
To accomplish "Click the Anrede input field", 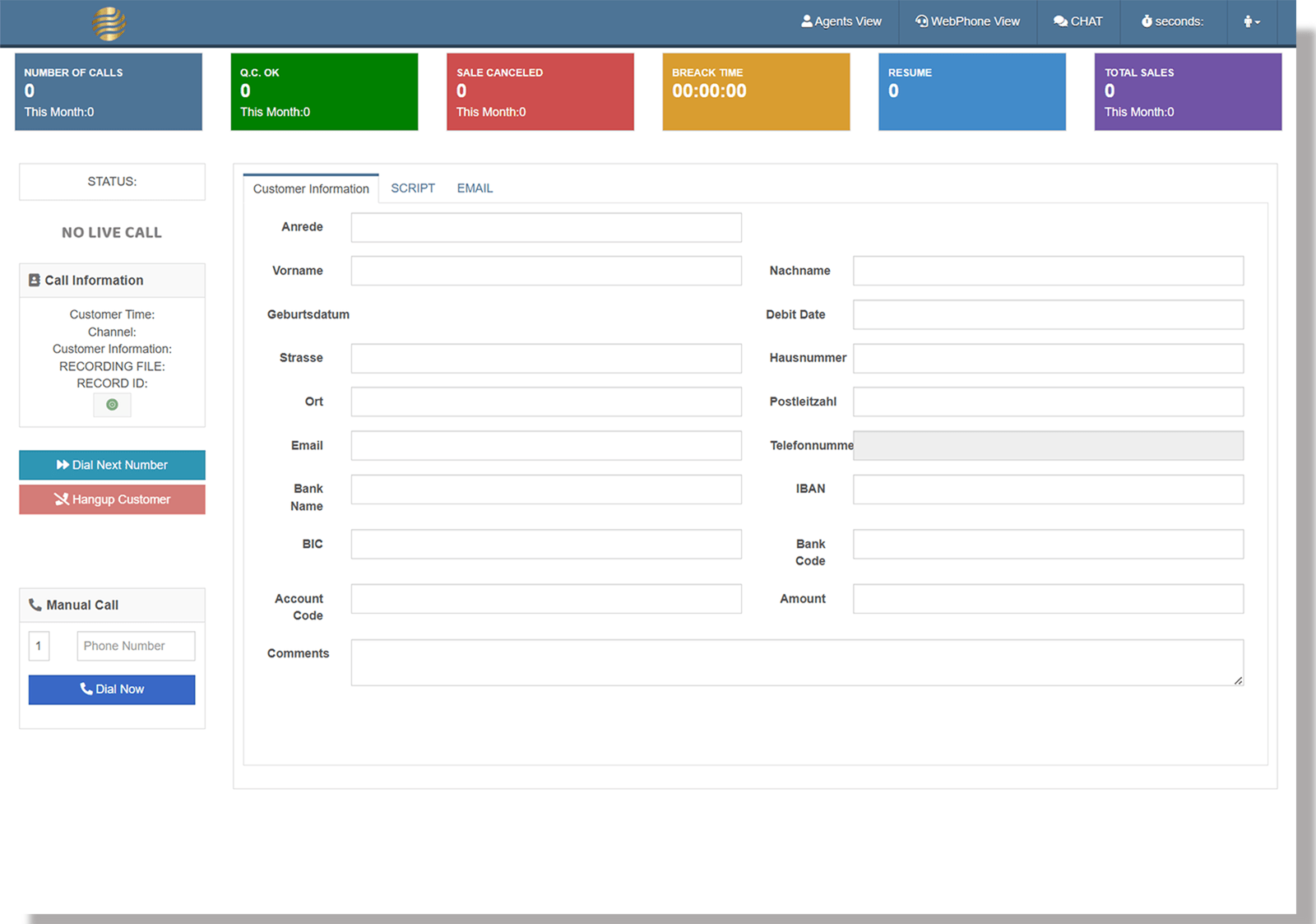I will (x=545, y=228).
